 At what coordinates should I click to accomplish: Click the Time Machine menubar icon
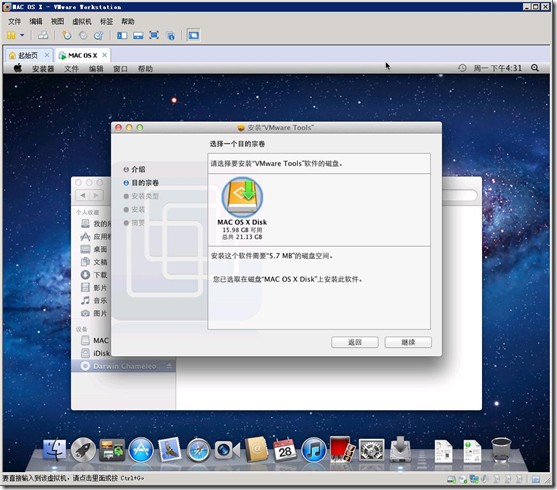pos(462,68)
